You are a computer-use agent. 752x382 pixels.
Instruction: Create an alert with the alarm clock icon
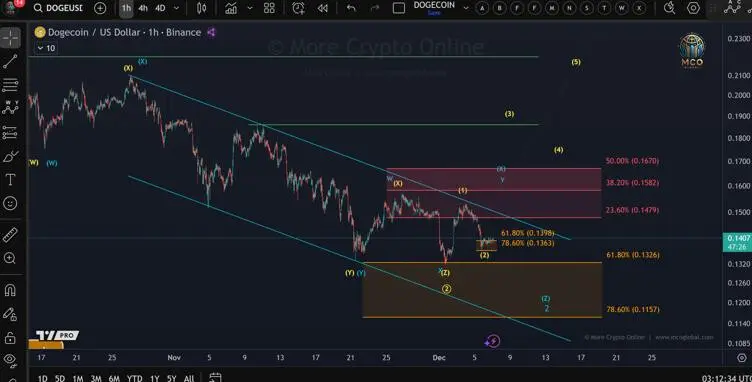click(x=298, y=8)
